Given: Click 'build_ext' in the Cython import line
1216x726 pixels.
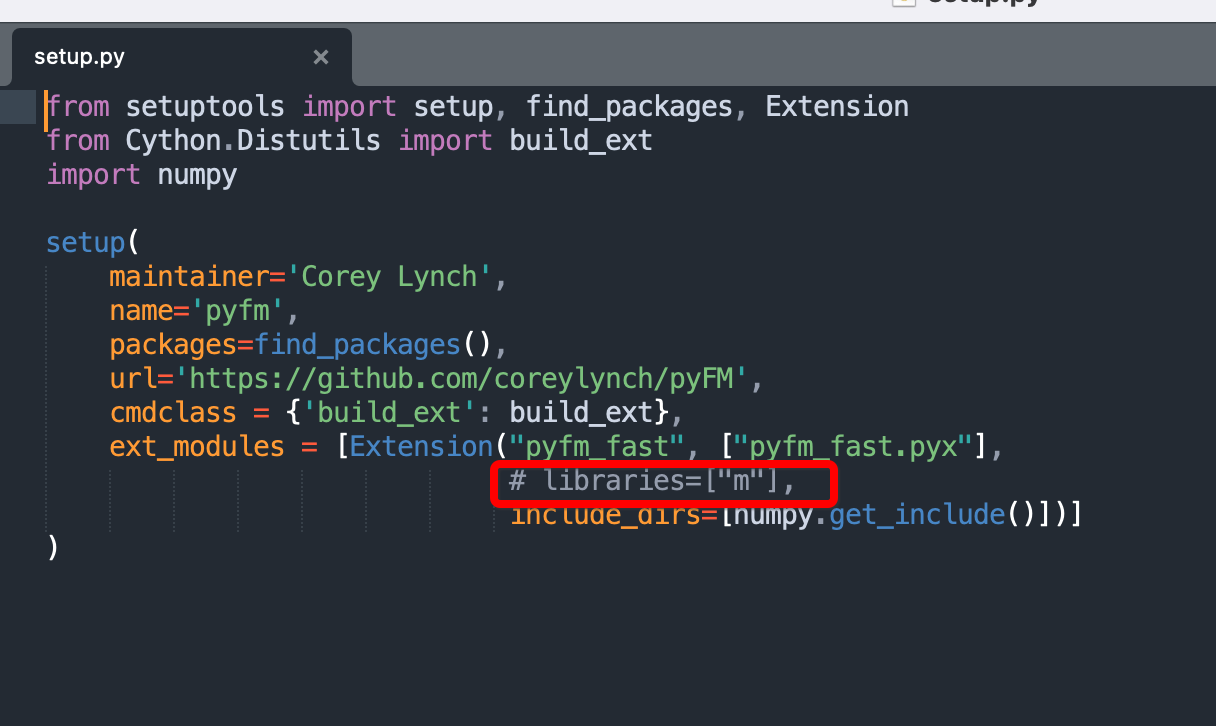Looking at the screenshot, I should tap(581, 141).
